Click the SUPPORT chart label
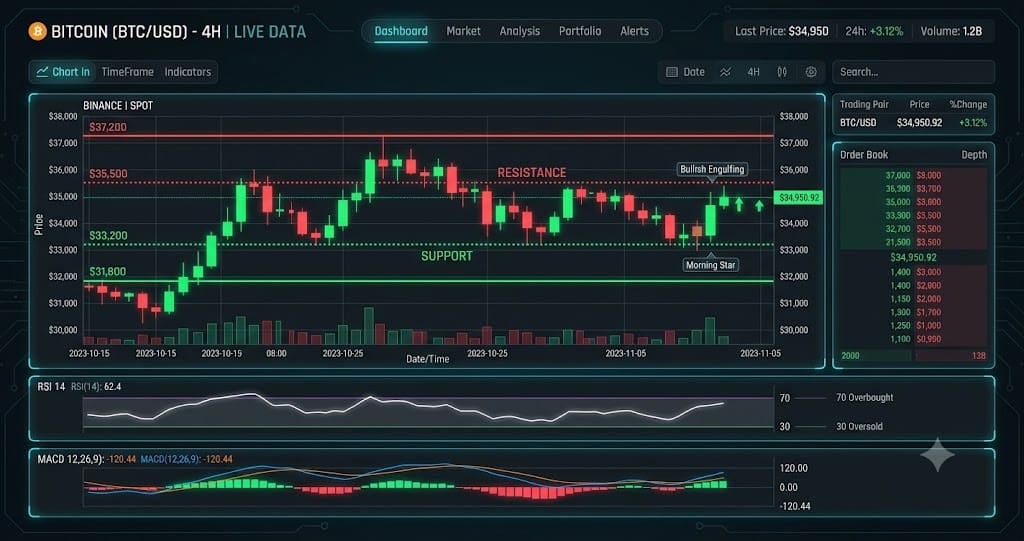 click(x=447, y=256)
